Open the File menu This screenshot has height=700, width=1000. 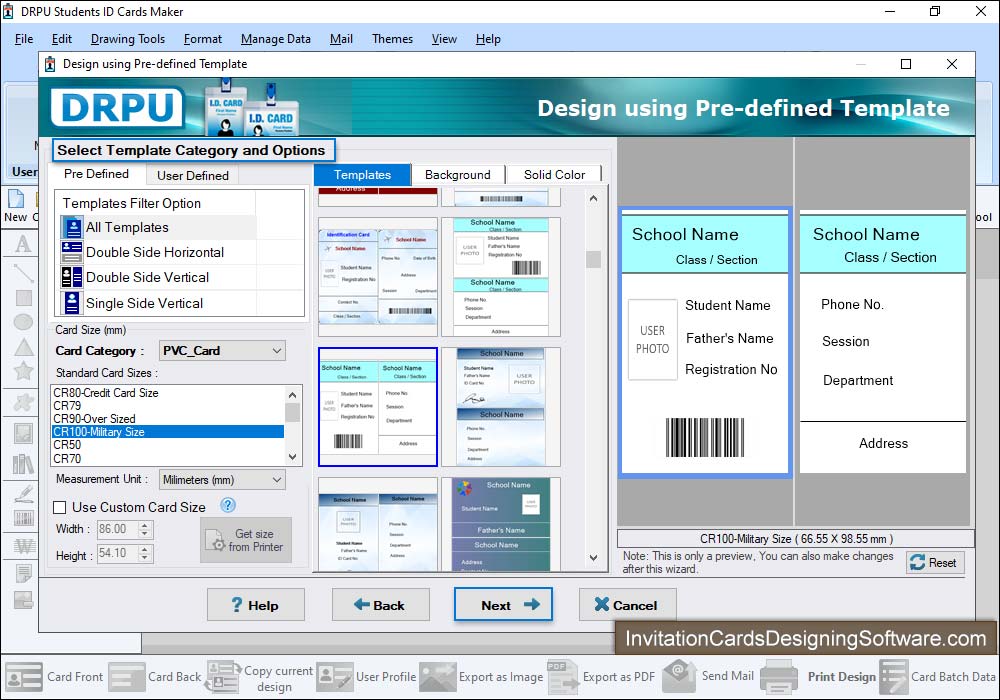tap(24, 39)
